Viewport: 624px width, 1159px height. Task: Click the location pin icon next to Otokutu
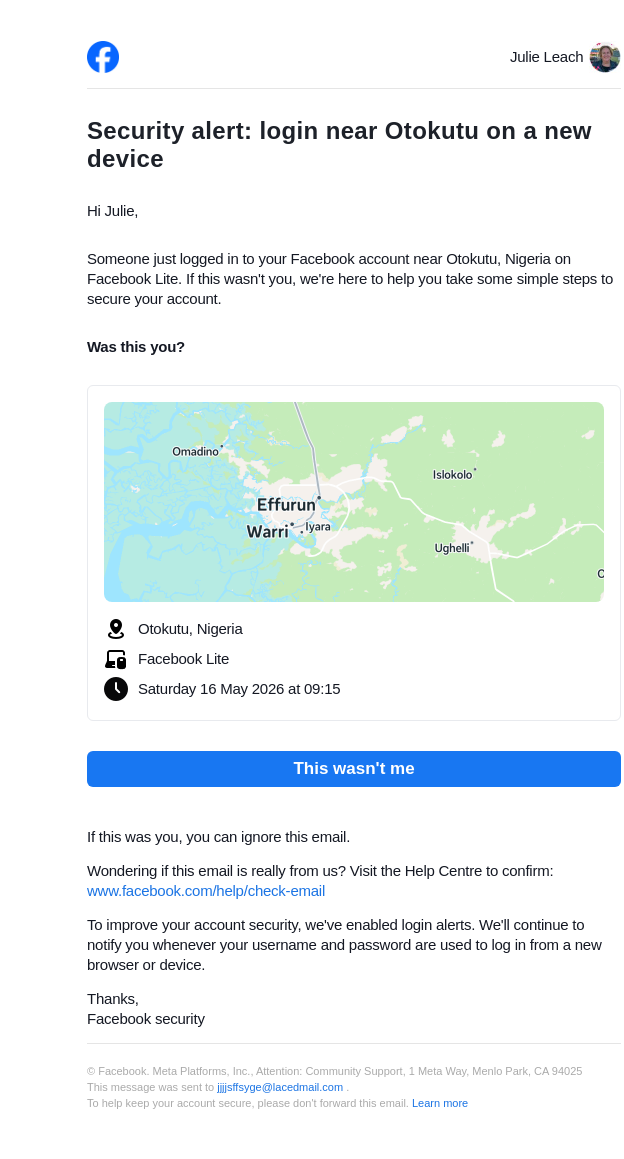[115, 629]
